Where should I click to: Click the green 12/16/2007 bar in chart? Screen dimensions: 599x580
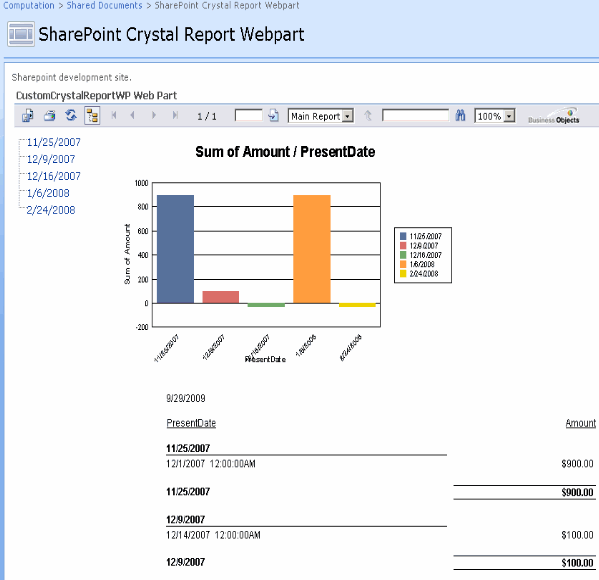click(266, 305)
